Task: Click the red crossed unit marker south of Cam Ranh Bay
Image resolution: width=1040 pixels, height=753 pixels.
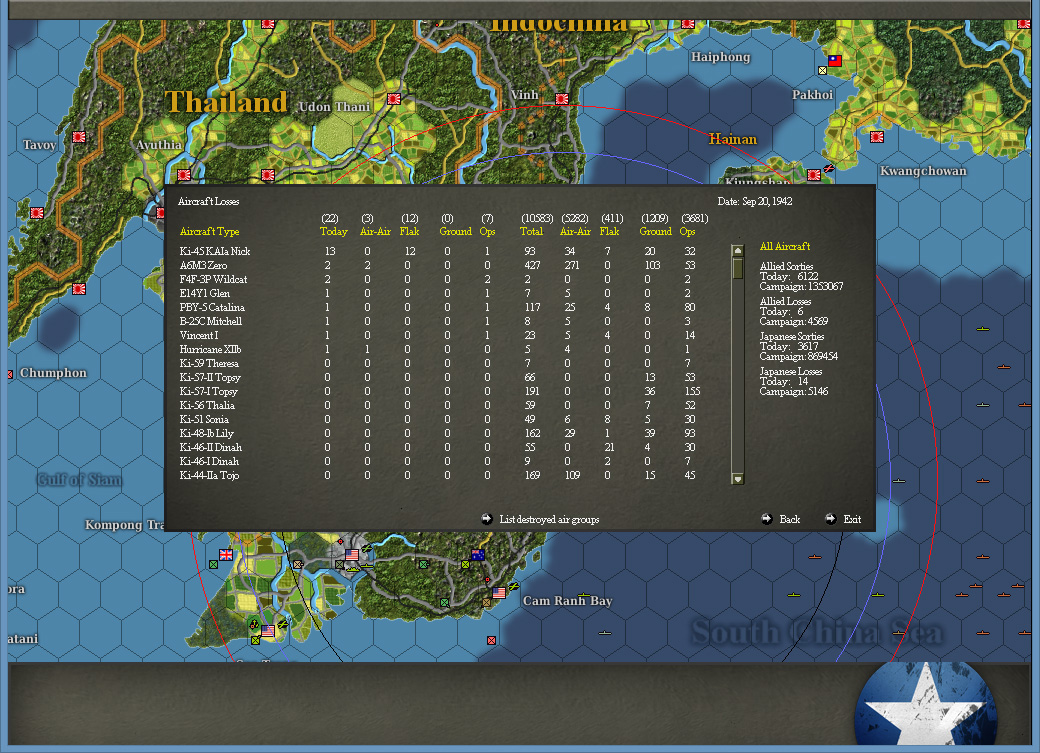Action: click(x=491, y=640)
